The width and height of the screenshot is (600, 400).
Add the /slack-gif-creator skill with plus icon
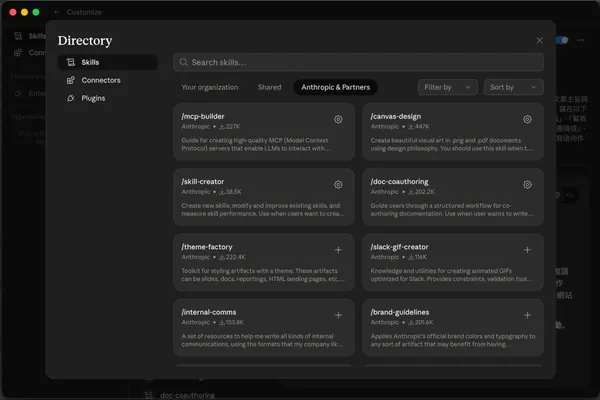click(527, 250)
